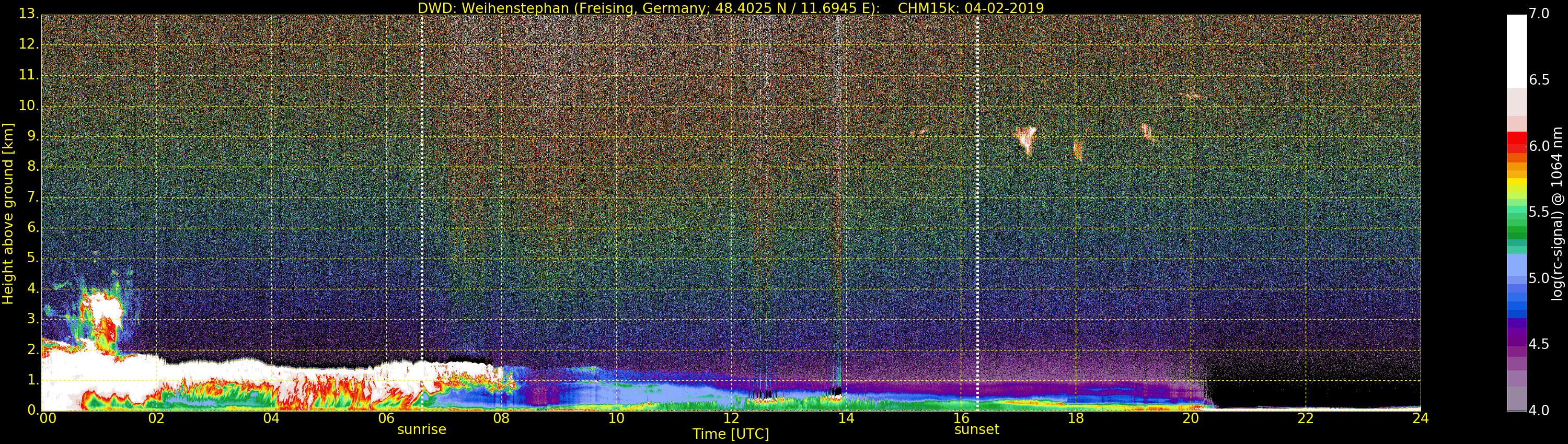Viewport: 1568px width, 444px height.
Task: Click the 12 tick on the time axis
Action: tap(731, 418)
